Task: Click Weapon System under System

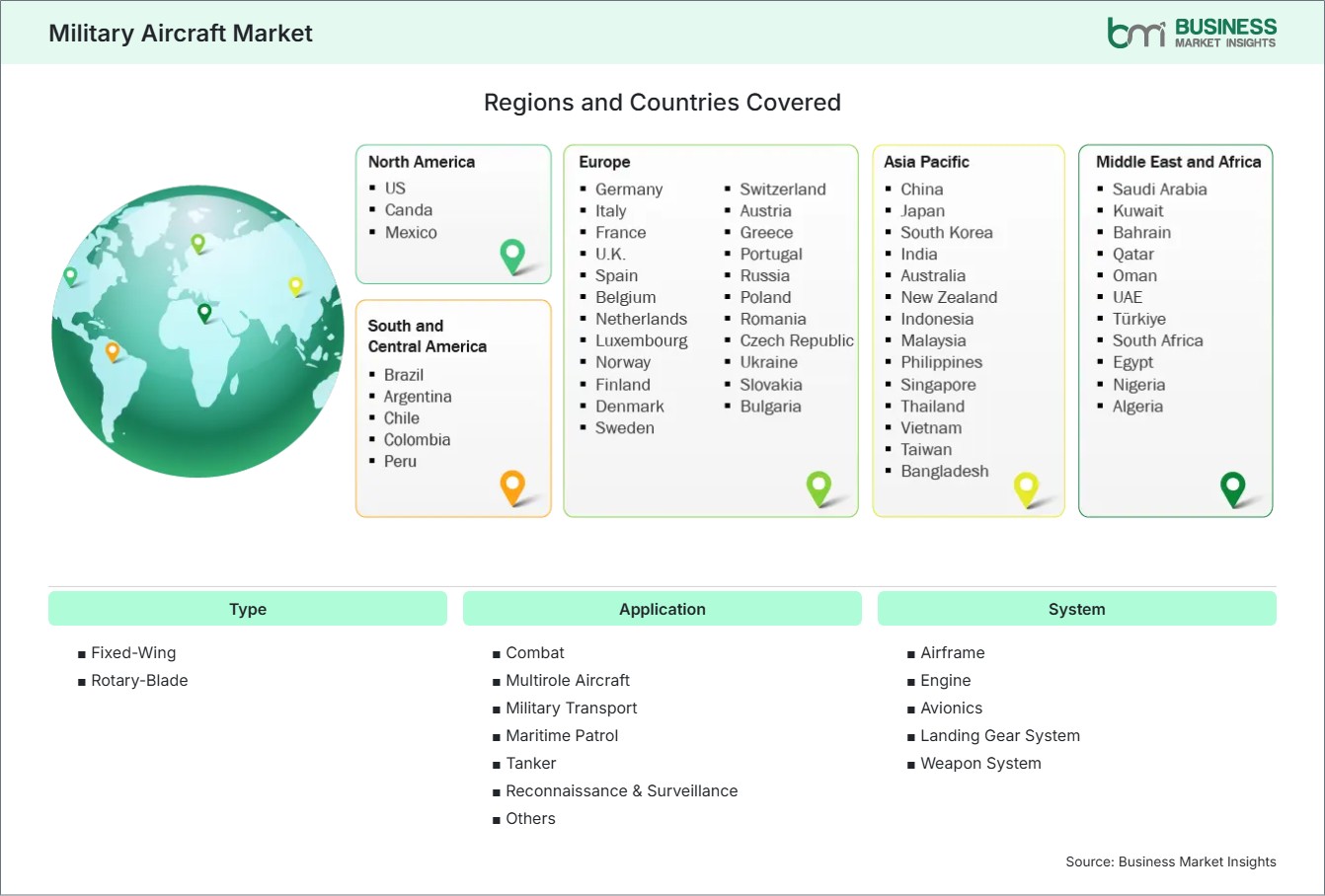Action: point(980,764)
